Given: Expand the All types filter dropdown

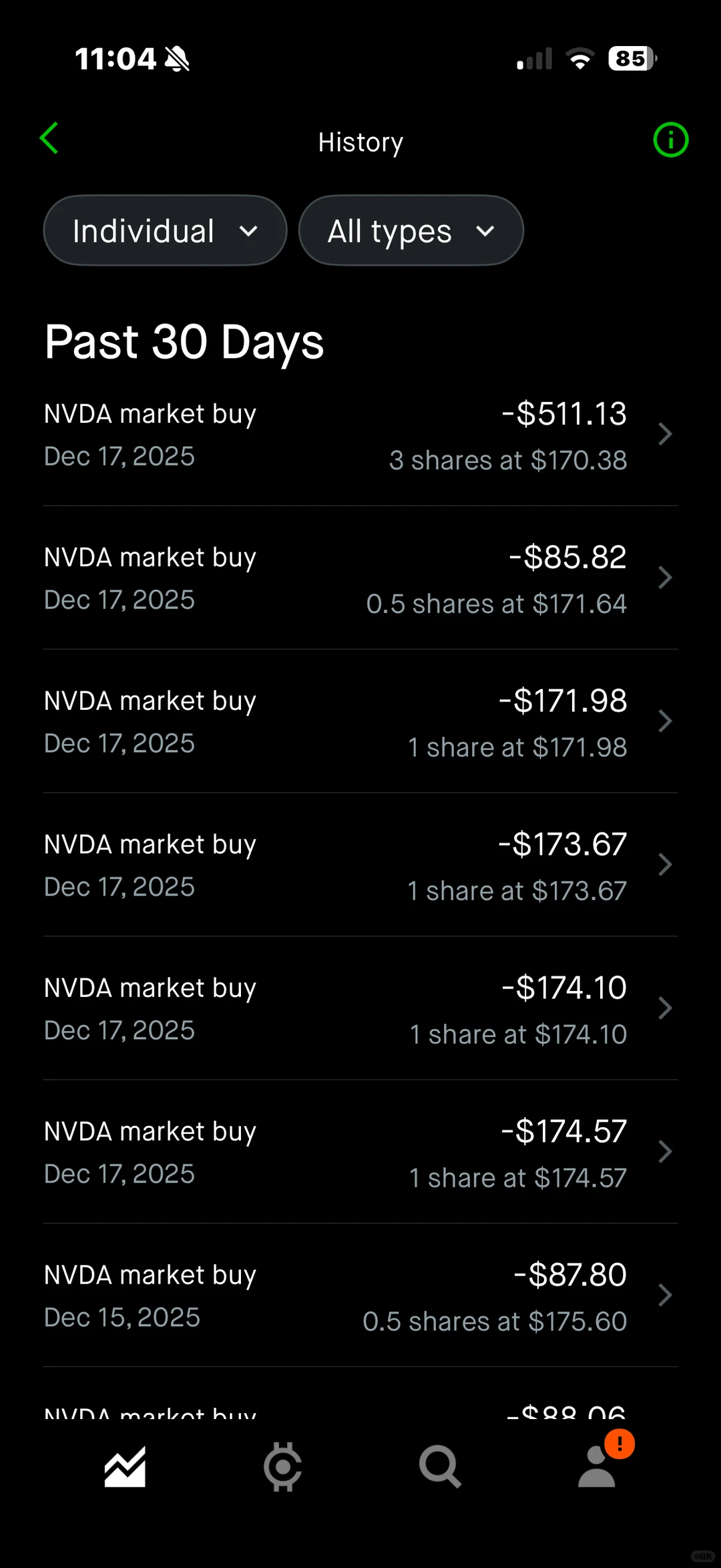Looking at the screenshot, I should point(411,231).
